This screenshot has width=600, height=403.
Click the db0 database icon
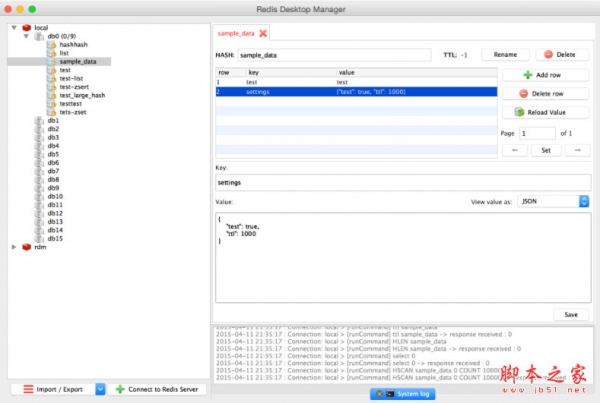[39, 36]
